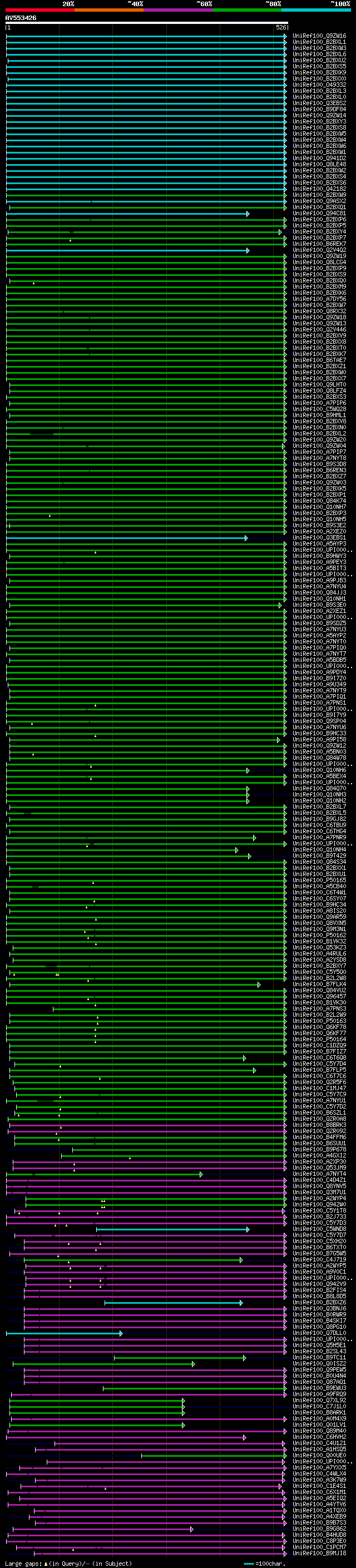Select hit label UniRef100_Q2V4Q2

(x=319, y=250)
